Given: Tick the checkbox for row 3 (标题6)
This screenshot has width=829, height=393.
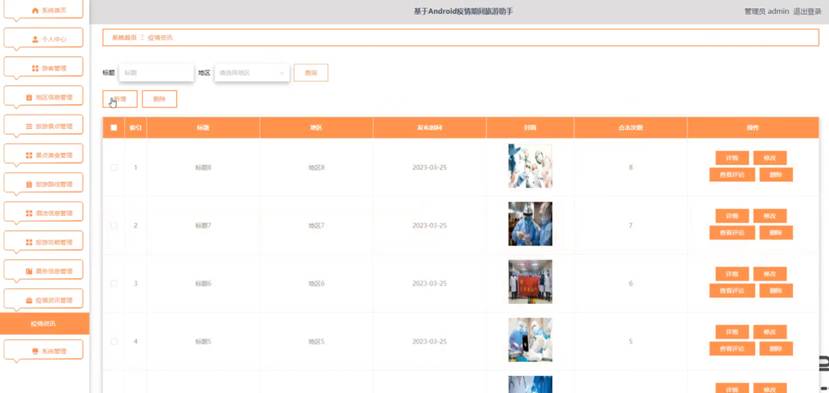Looking at the screenshot, I should click(114, 284).
